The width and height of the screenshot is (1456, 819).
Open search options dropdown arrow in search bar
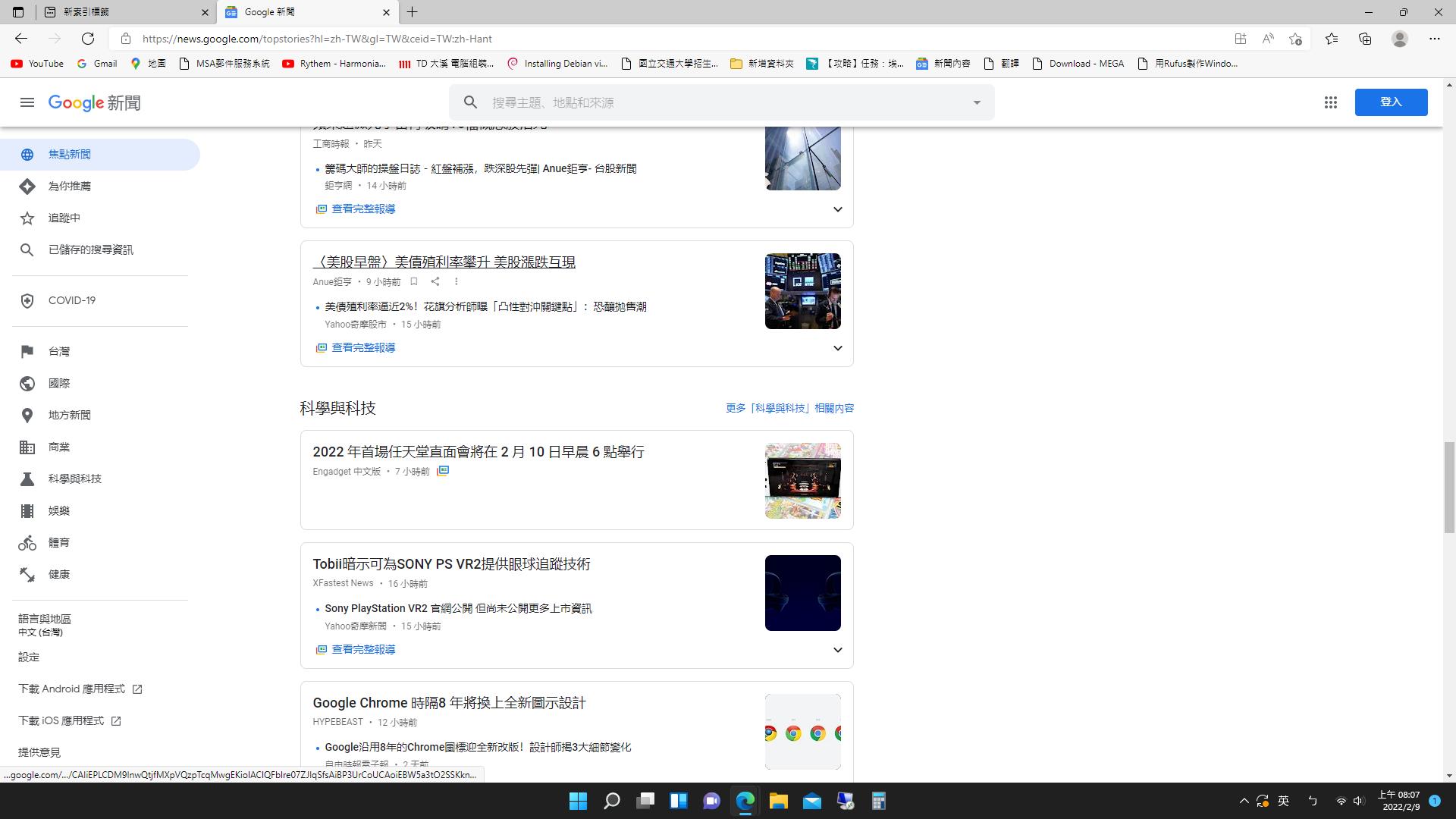pos(977,102)
